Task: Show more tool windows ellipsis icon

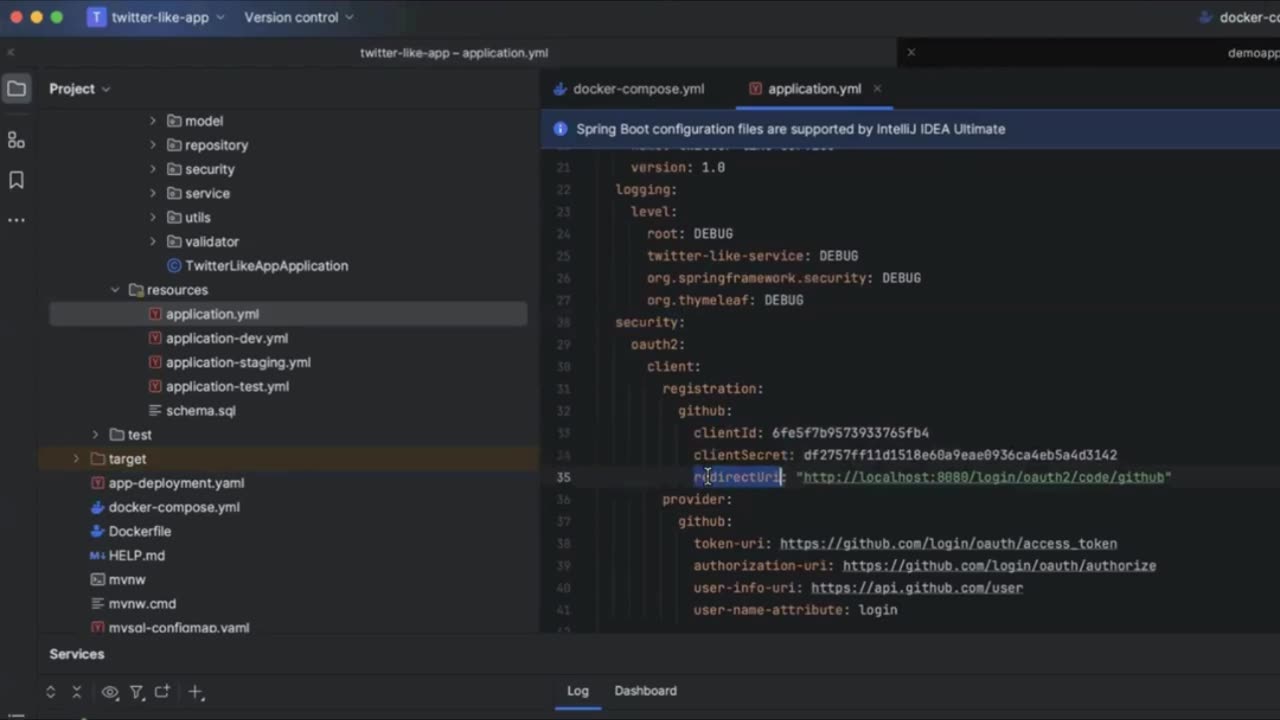Action: pos(16,220)
